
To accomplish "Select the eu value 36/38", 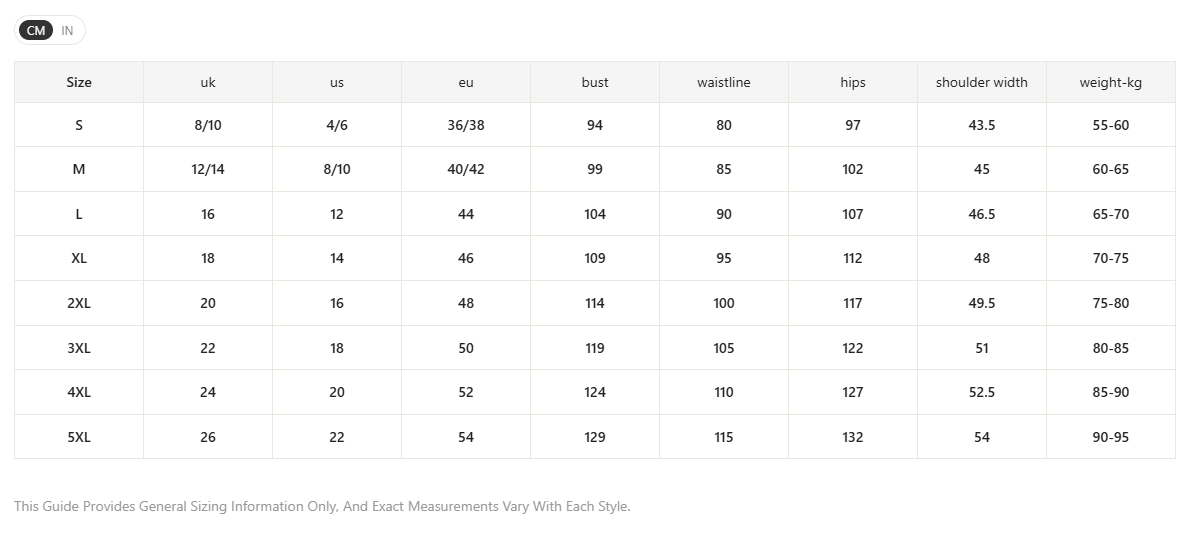I will tap(466, 125).
